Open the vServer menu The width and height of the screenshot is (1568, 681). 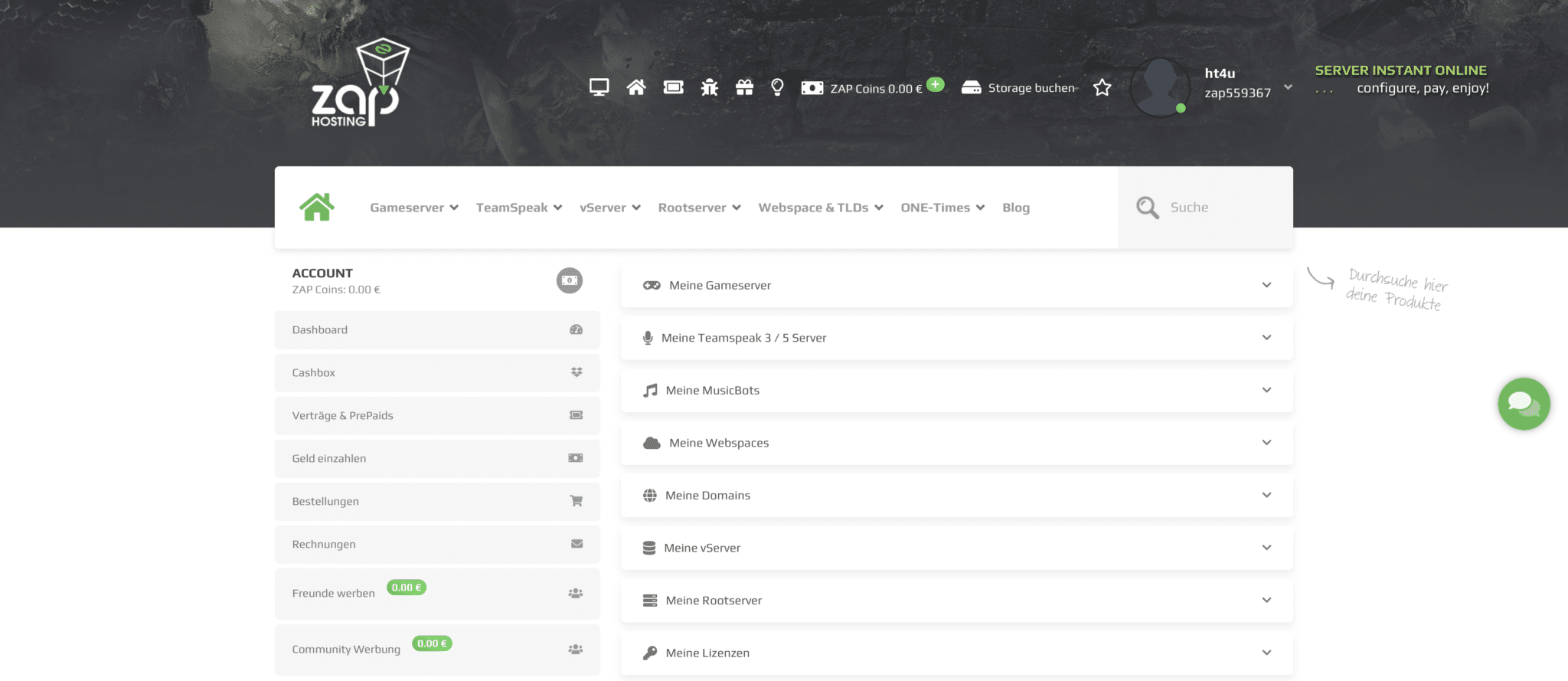[x=610, y=208]
